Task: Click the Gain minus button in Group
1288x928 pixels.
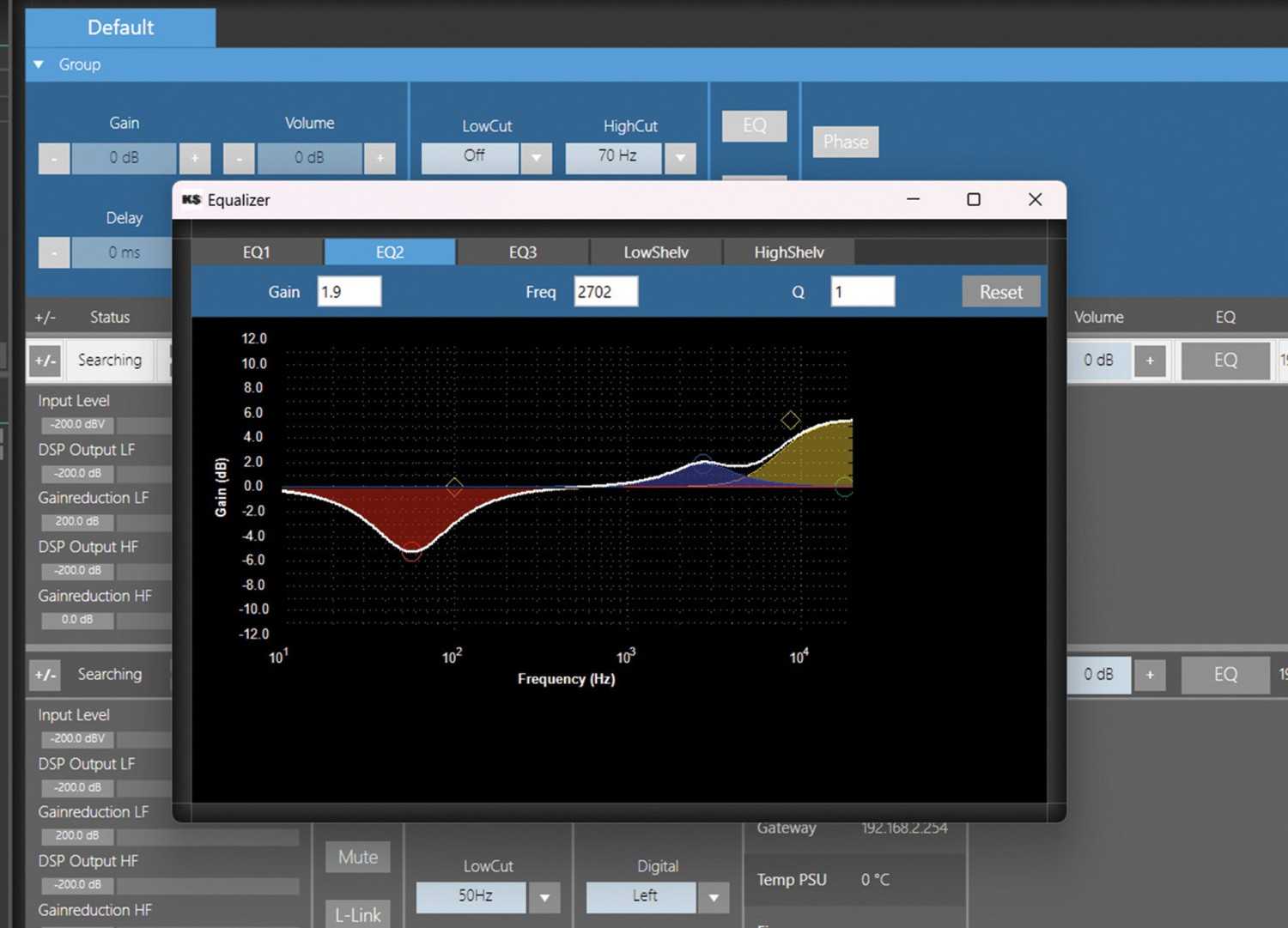Action: click(x=54, y=158)
